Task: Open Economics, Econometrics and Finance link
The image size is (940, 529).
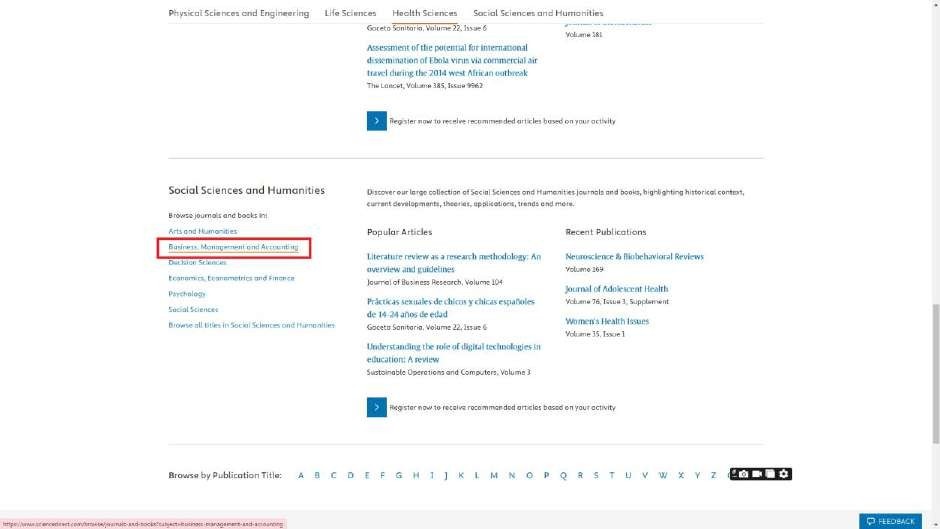Action: point(231,278)
